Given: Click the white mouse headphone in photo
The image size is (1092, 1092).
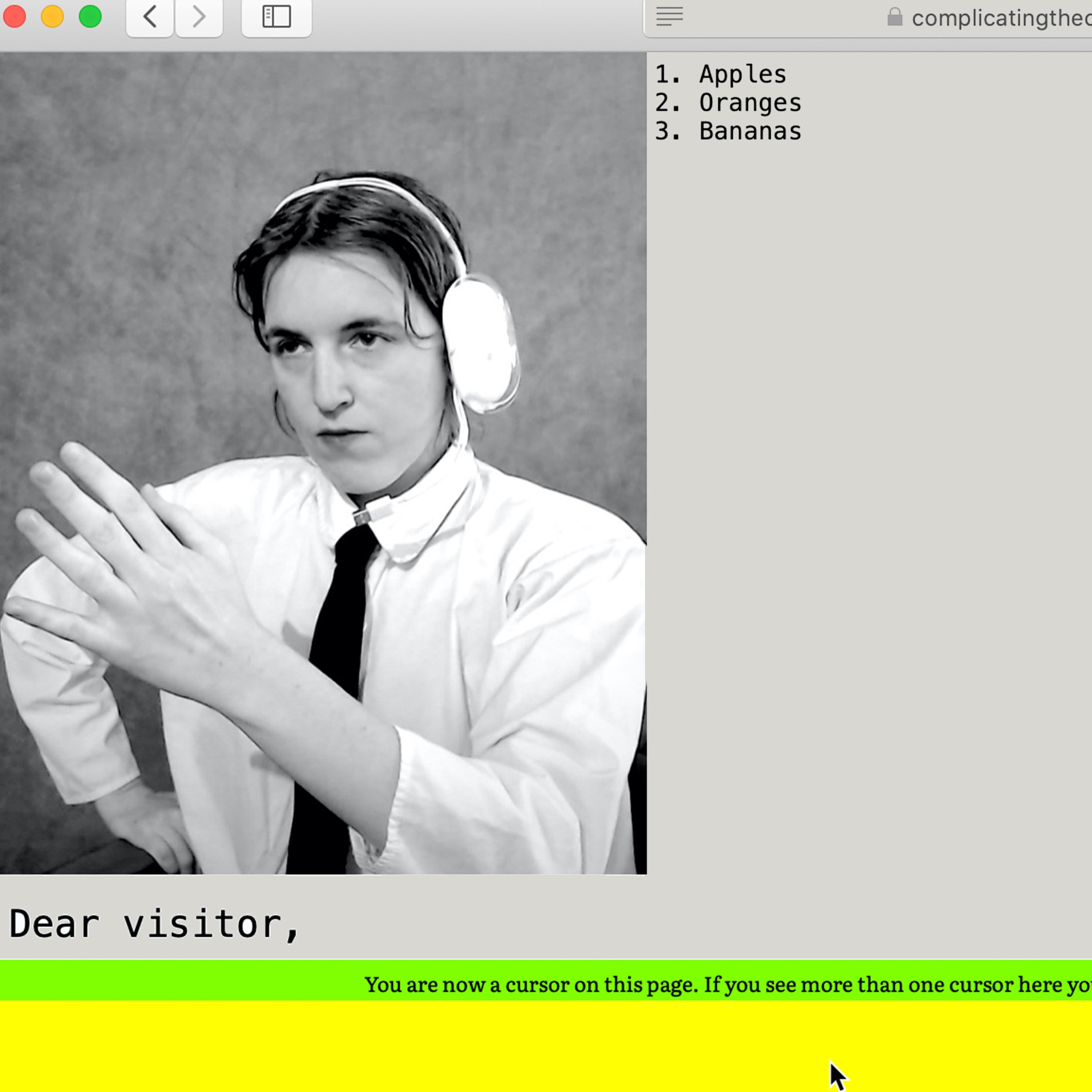Looking at the screenshot, I should pos(480,345).
